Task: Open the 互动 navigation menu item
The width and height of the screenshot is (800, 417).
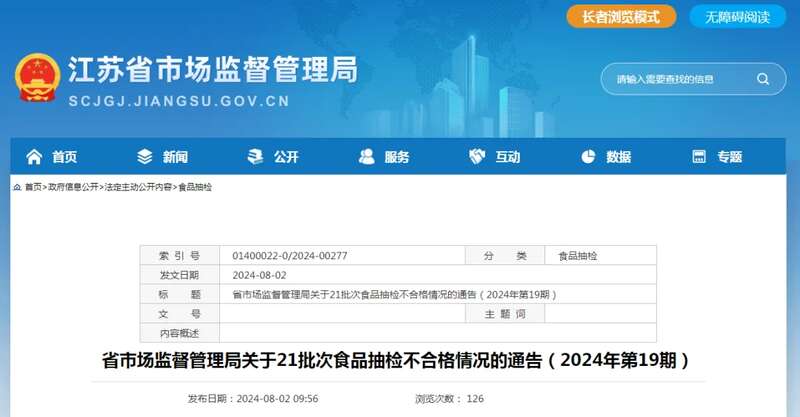Action: pos(508,157)
